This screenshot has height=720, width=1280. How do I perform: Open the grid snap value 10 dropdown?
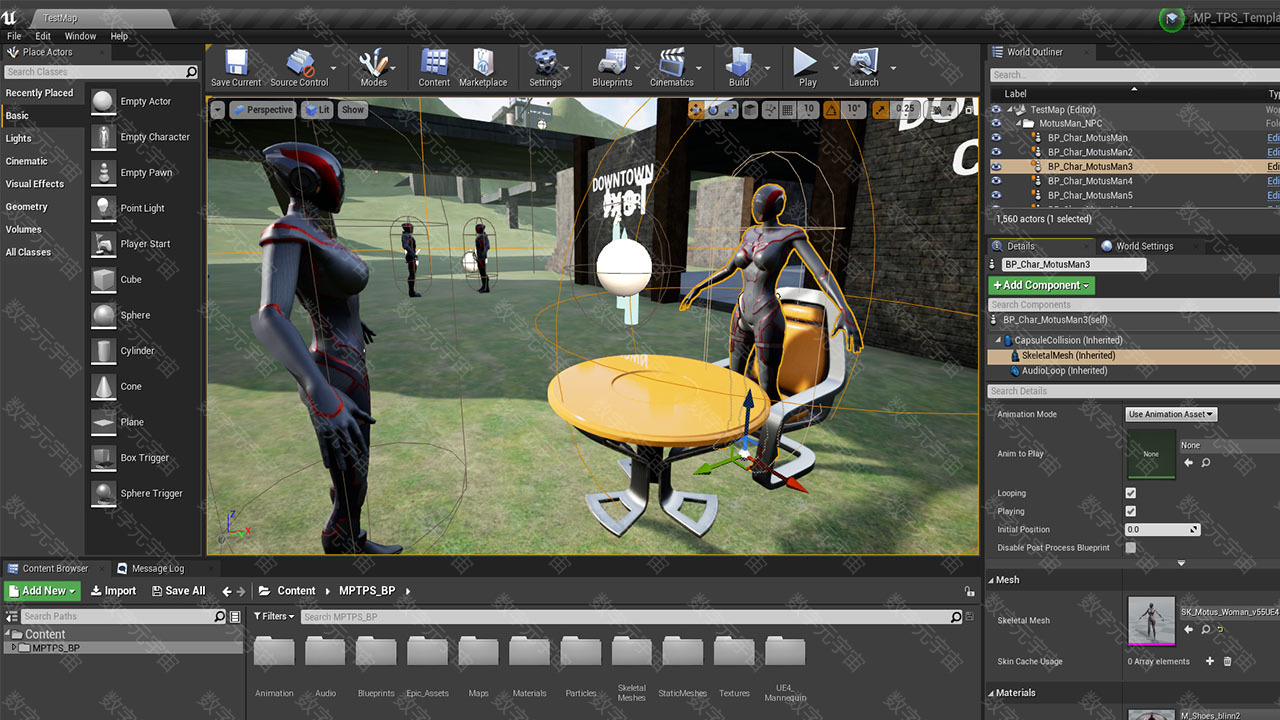808,110
